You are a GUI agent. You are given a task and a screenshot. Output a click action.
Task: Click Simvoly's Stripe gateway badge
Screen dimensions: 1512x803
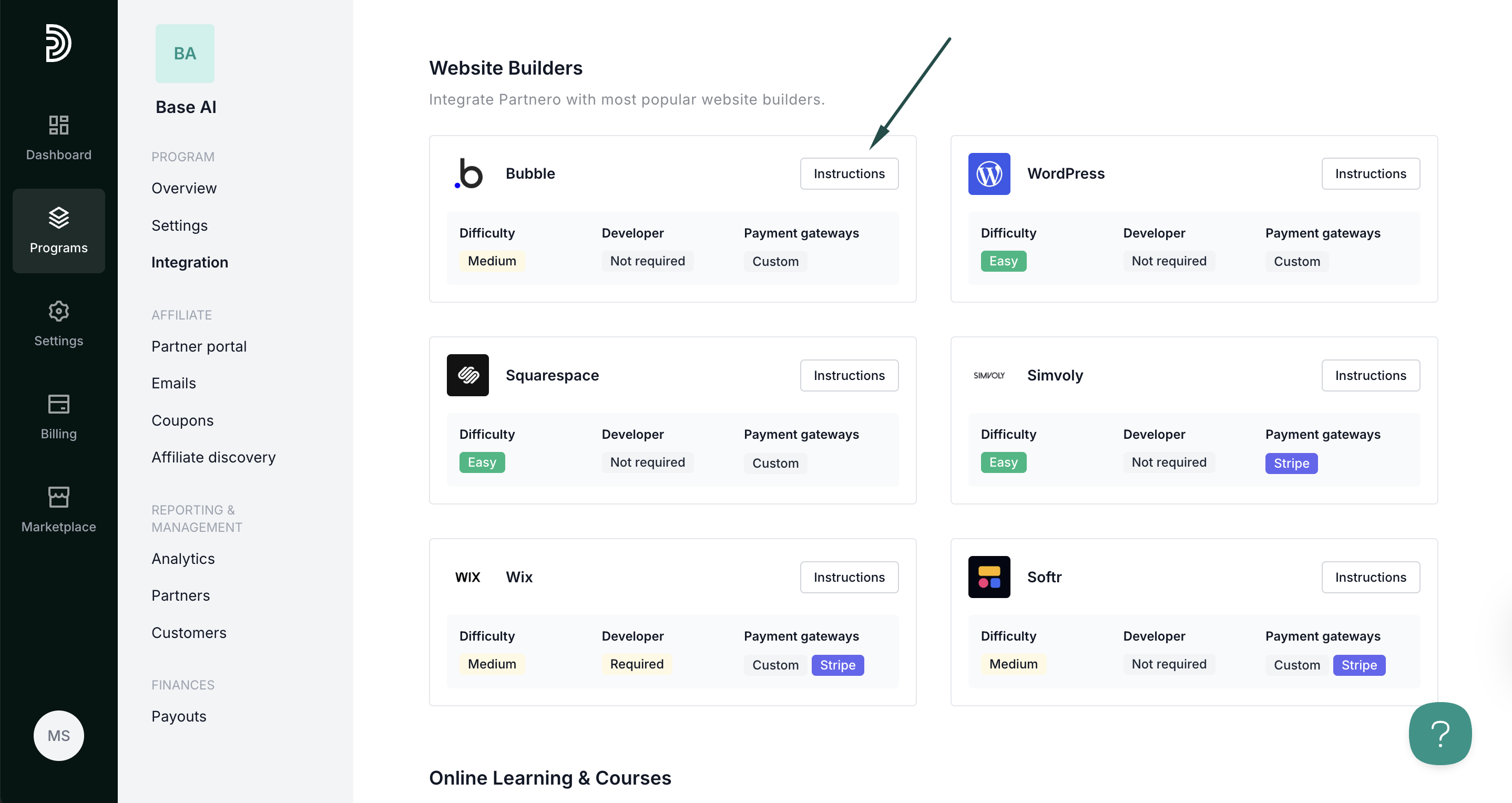1291,464
